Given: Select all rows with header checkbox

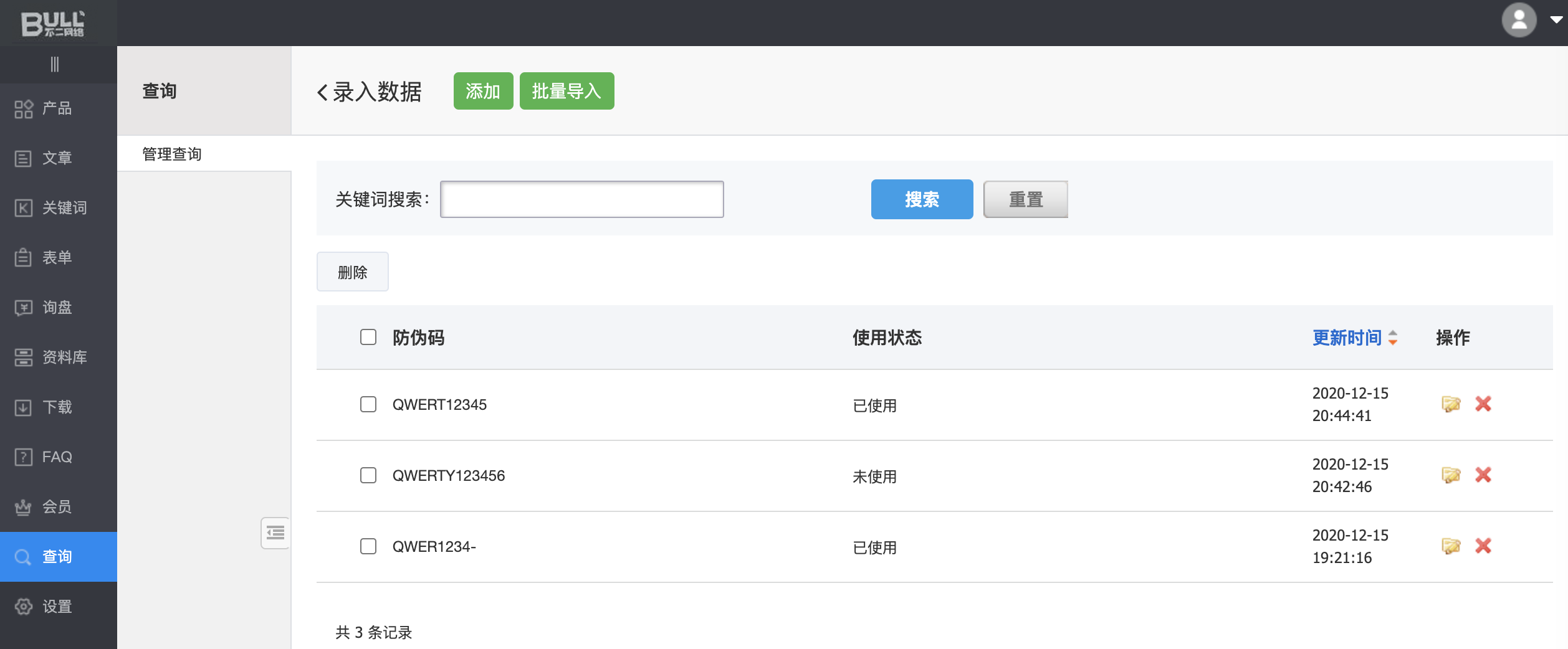Looking at the screenshot, I should (x=368, y=337).
